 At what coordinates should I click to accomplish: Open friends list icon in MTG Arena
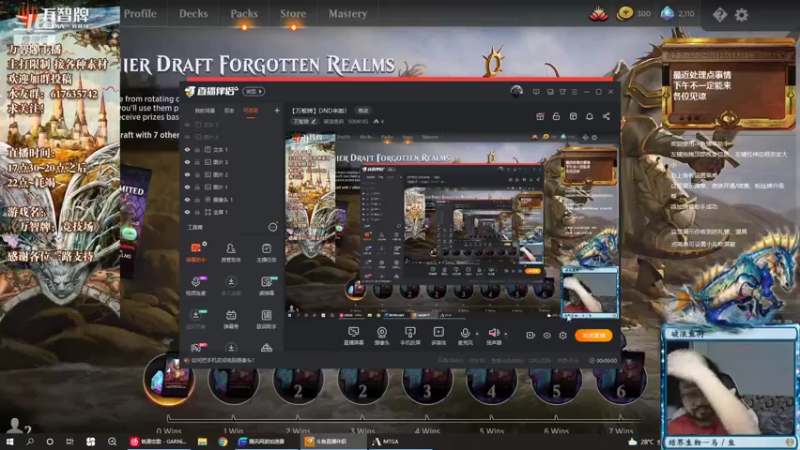point(17,426)
